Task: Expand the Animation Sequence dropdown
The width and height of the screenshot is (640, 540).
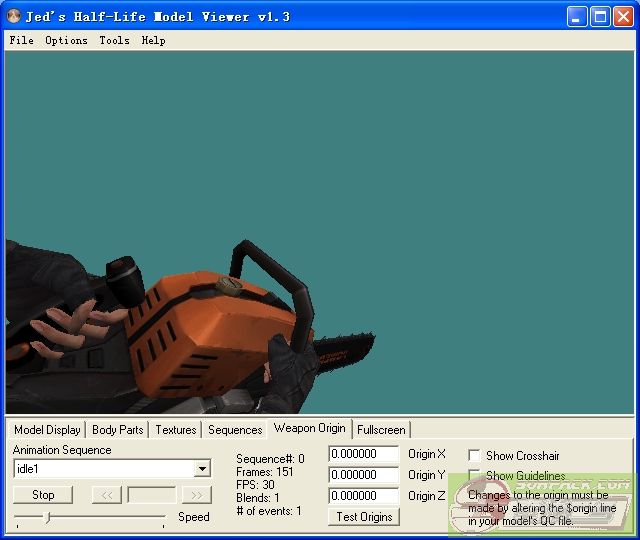Action: click(x=202, y=469)
